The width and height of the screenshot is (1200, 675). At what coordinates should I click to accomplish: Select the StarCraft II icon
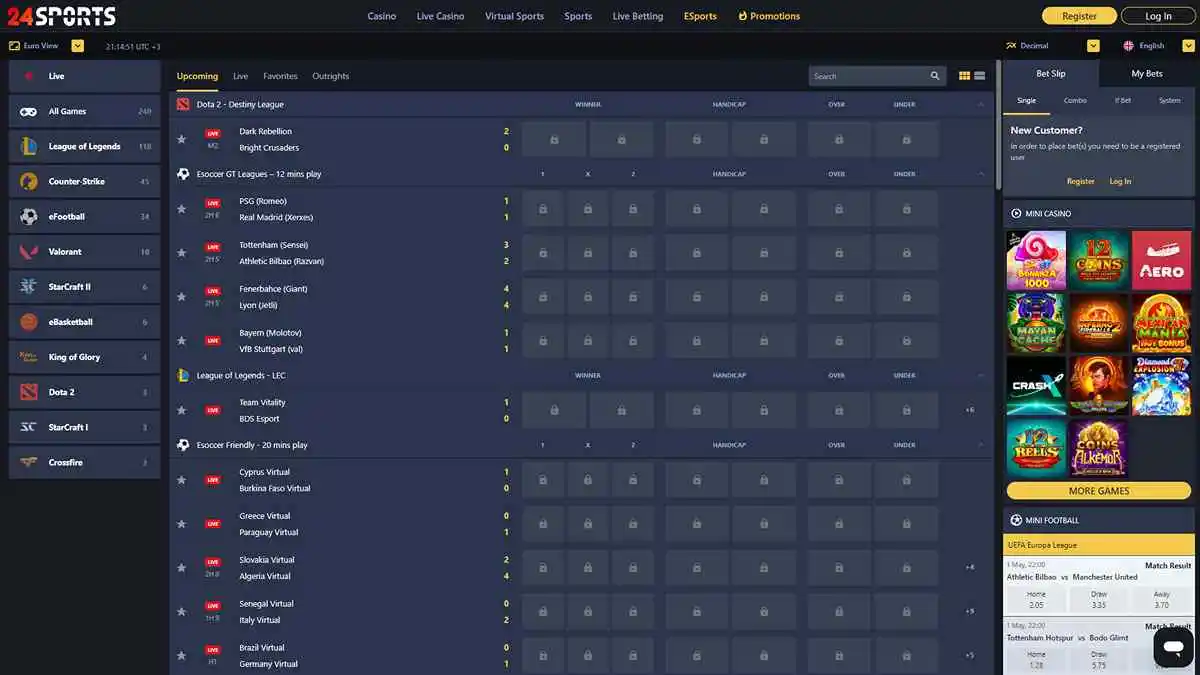[x=29, y=287]
